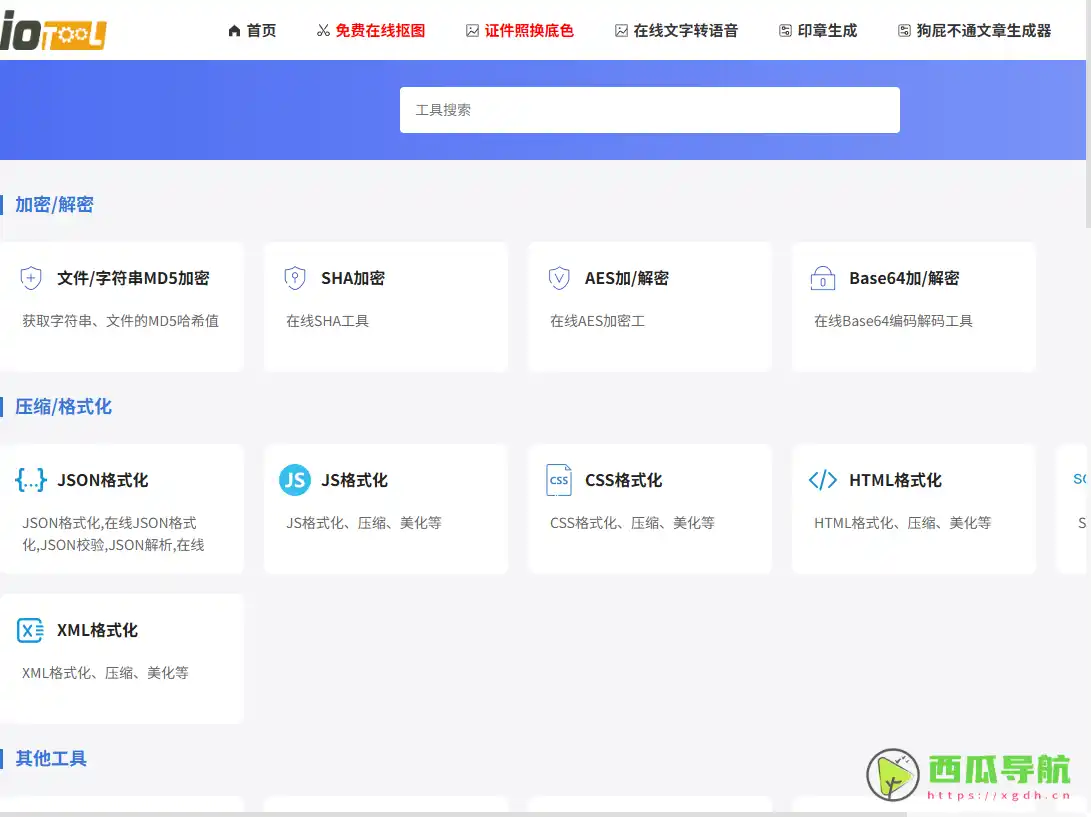The width and height of the screenshot is (1091, 817).
Task: Click the JS格式化 circular icon
Action: tap(294, 480)
